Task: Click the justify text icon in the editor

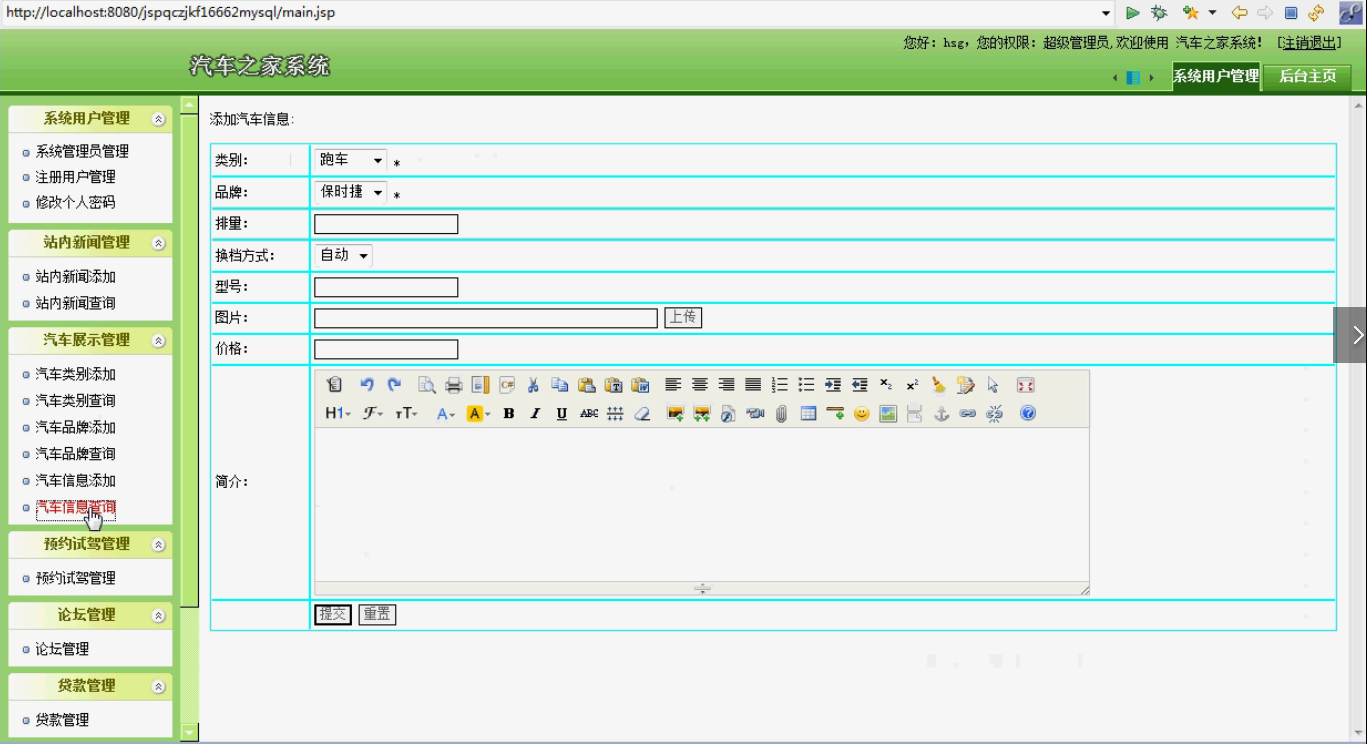Action: [x=753, y=385]
